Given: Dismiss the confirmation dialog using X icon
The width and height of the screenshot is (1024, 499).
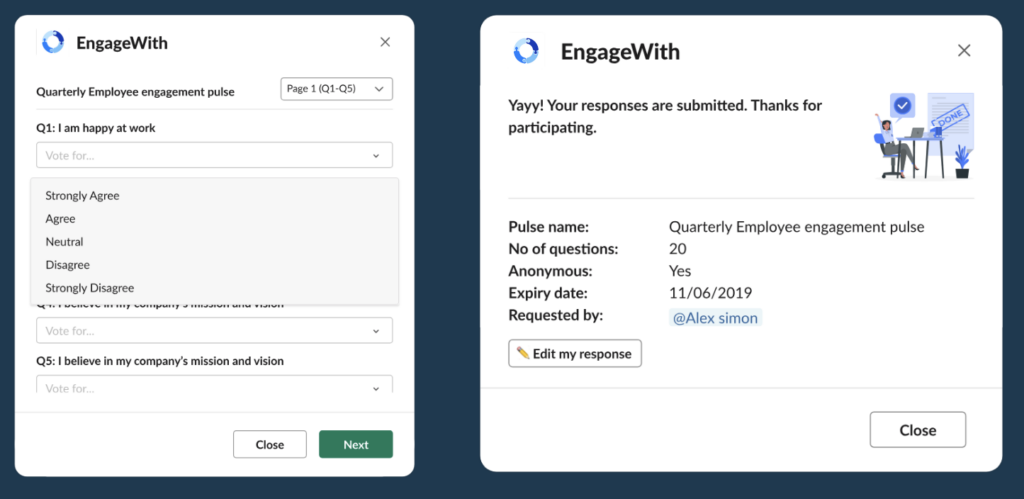Looking at the screenshot, I should coord(964,51).
